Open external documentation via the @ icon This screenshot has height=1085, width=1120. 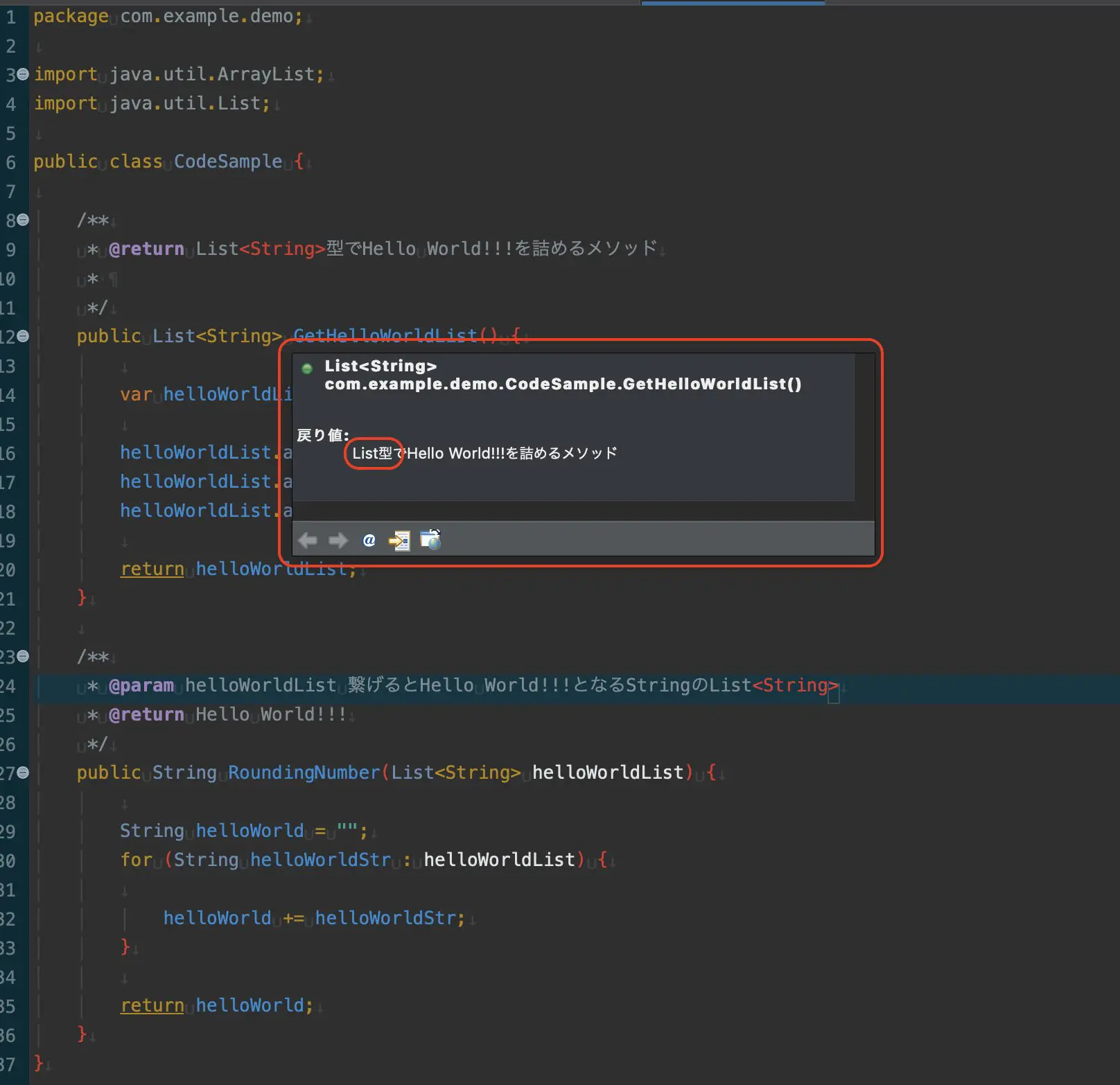(x=369, y=540)
